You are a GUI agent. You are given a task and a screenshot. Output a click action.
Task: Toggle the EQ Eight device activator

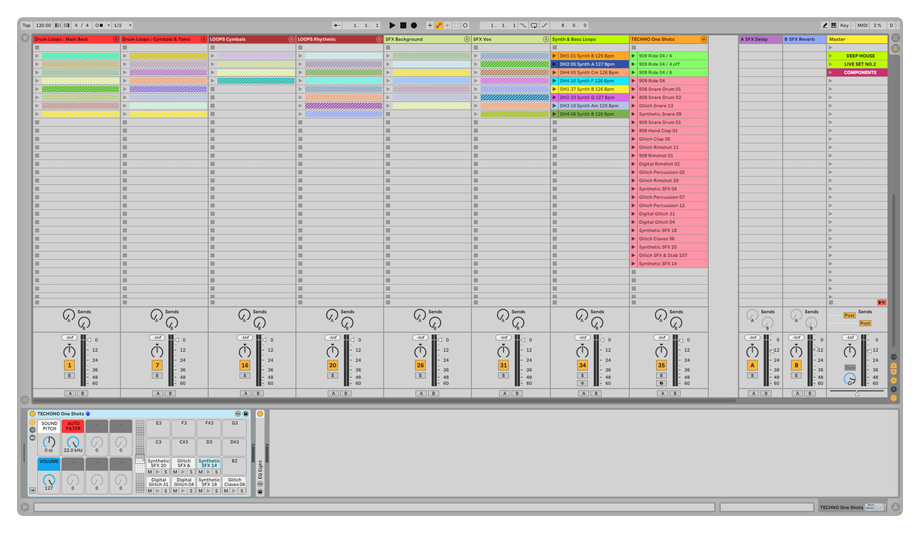coord(260,414)
